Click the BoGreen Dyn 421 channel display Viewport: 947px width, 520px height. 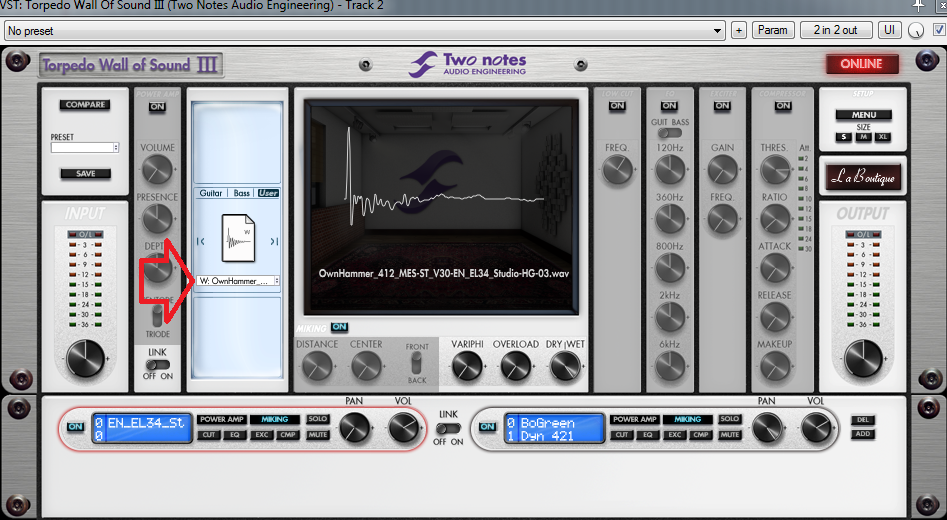click(554, 428)
